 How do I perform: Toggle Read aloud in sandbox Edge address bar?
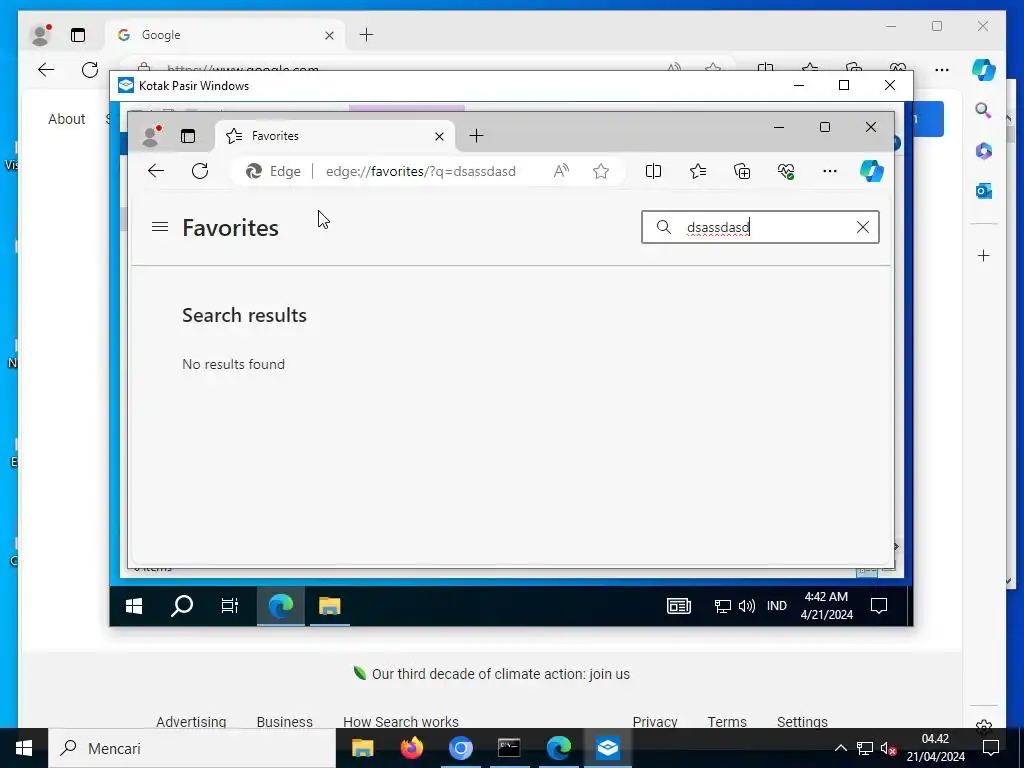(561, 171)
